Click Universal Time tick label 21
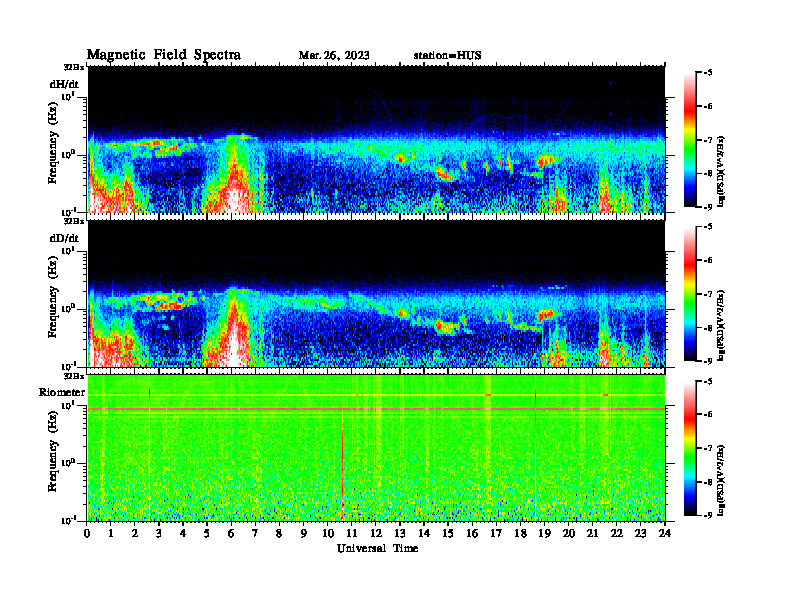Image resolution: width=792 pixels, height=612 pixels. 592,534
